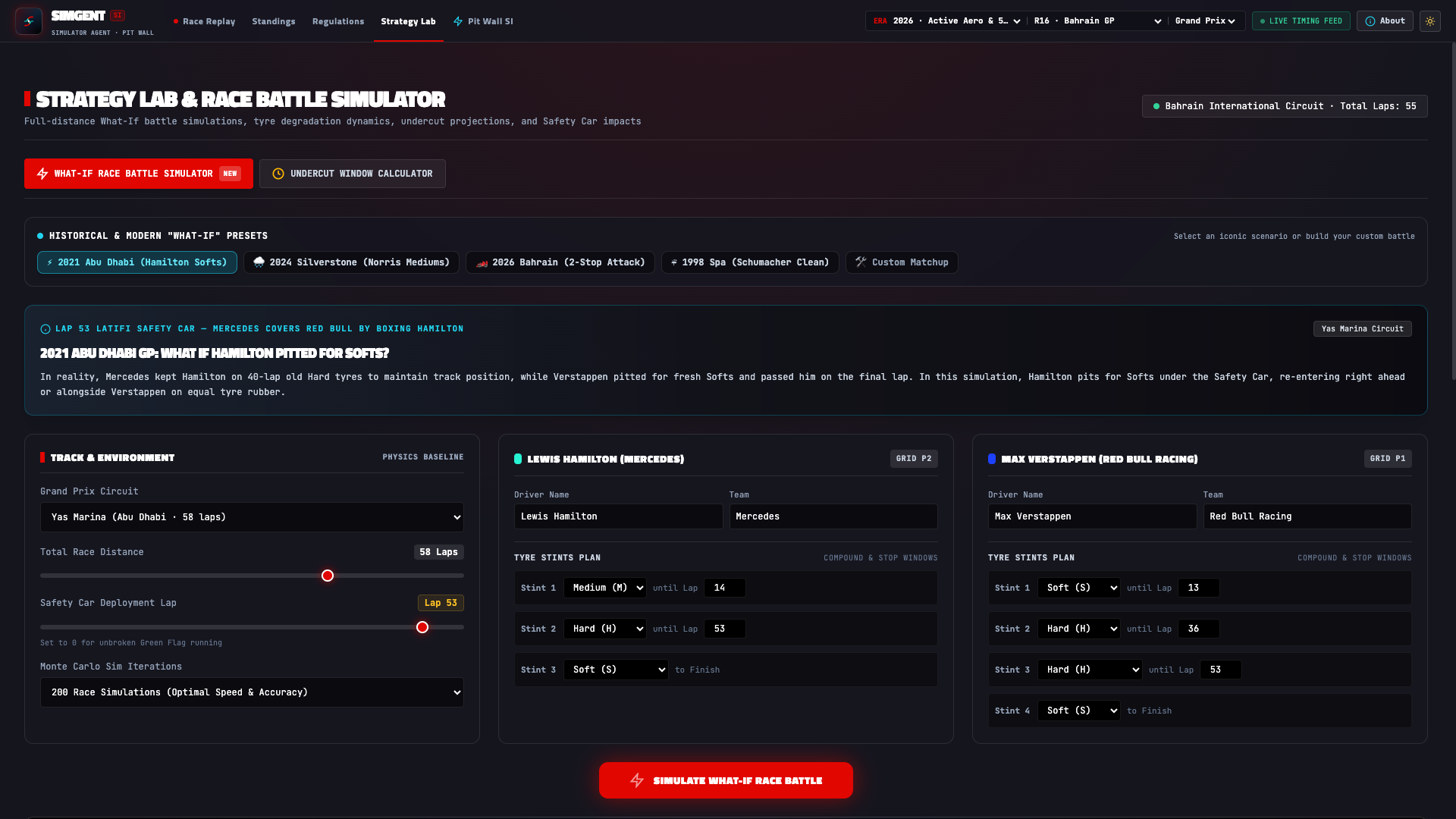Click the tools icon on Custom Matchup preset

pos(861,262)
